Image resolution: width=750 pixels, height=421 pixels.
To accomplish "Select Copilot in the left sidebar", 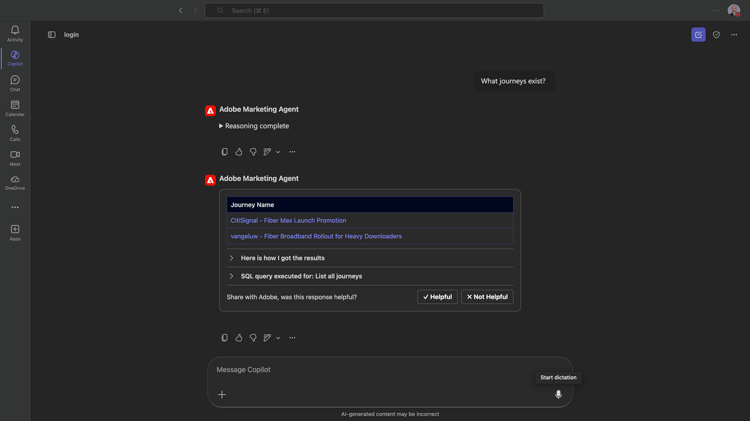I will point(15,58).
